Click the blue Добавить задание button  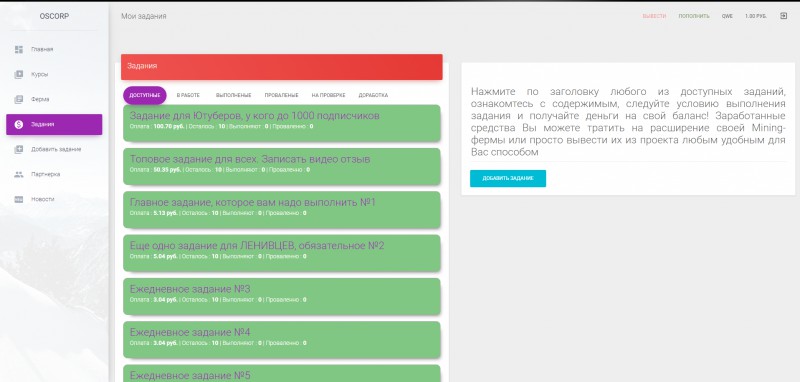[x=508, y=179]
